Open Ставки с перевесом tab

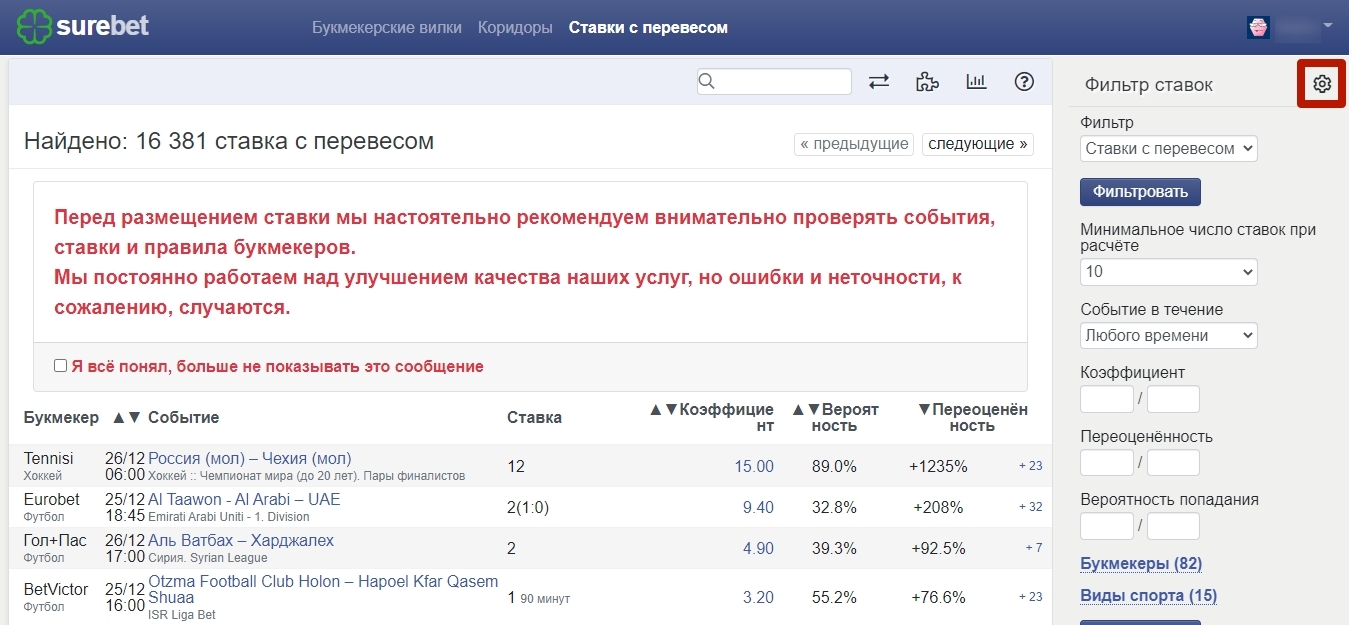coord(648,27)
